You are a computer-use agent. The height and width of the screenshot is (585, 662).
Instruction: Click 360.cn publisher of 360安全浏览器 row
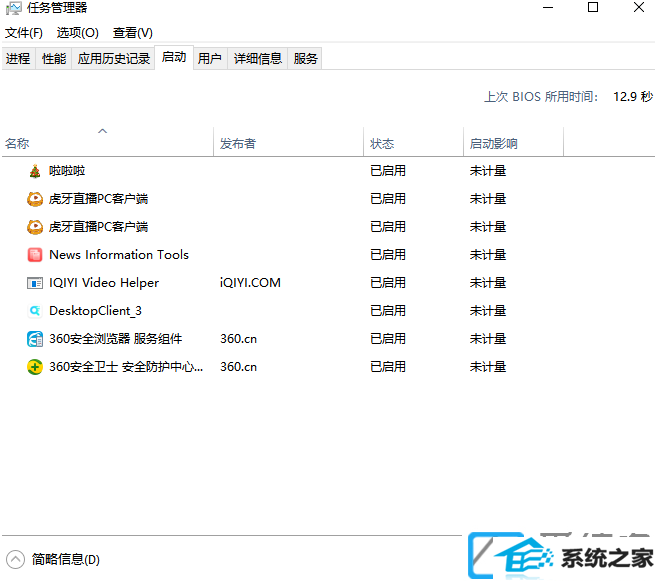tap(239, 339)
